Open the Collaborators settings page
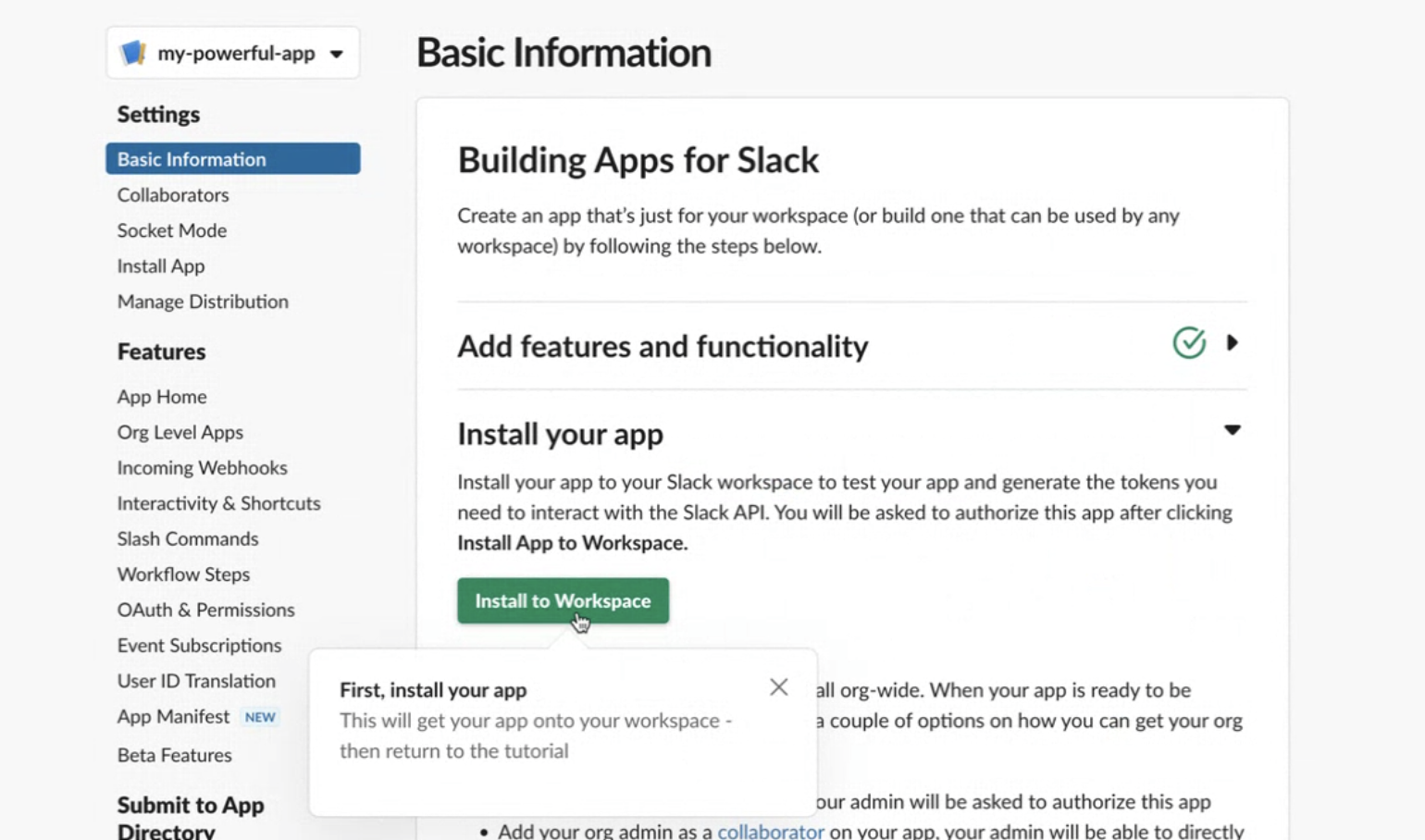Screen dimensions: 1425x840 click(x=173, y=194)
